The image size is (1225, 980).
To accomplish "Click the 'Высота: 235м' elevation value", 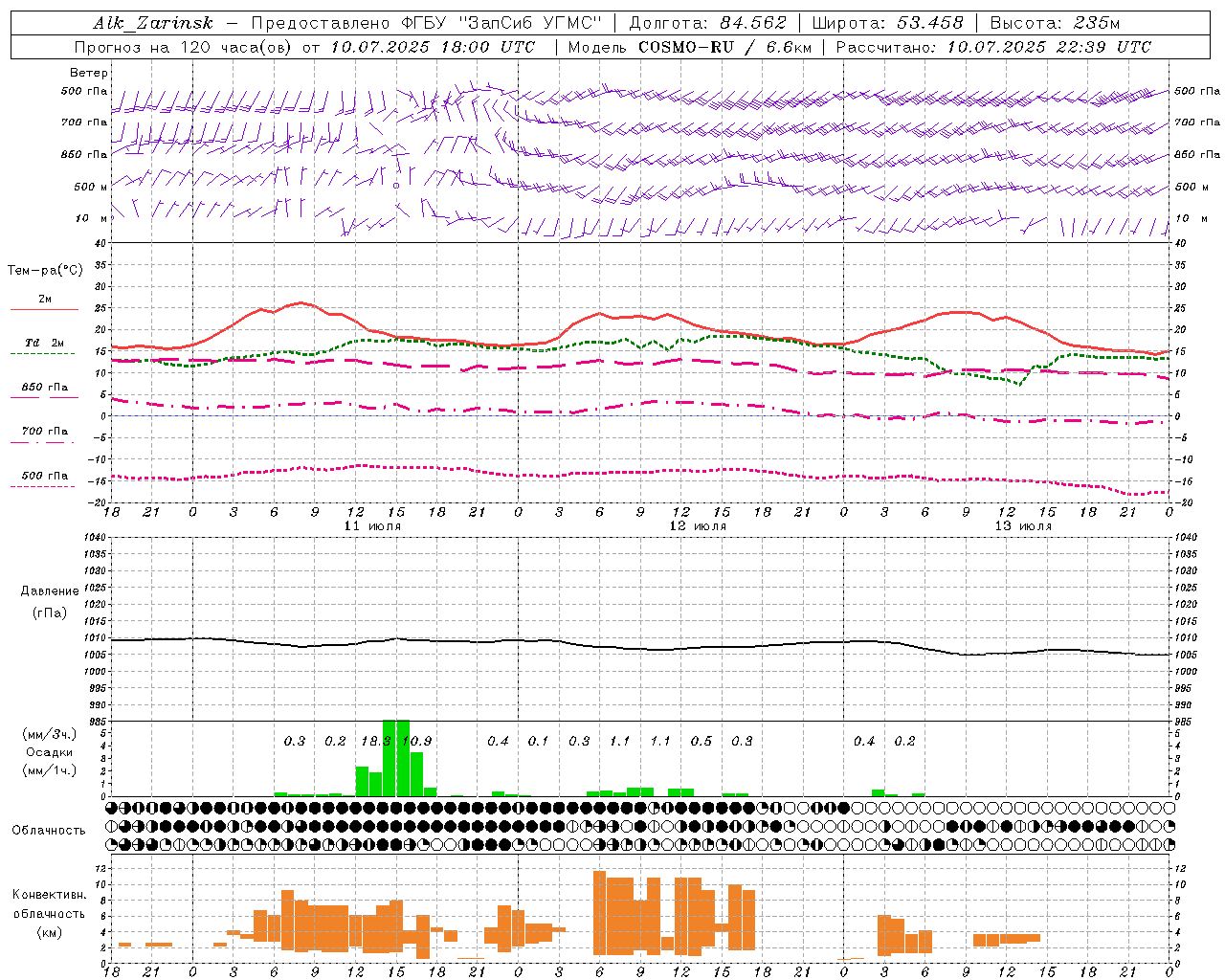I will coord(1055,23).
